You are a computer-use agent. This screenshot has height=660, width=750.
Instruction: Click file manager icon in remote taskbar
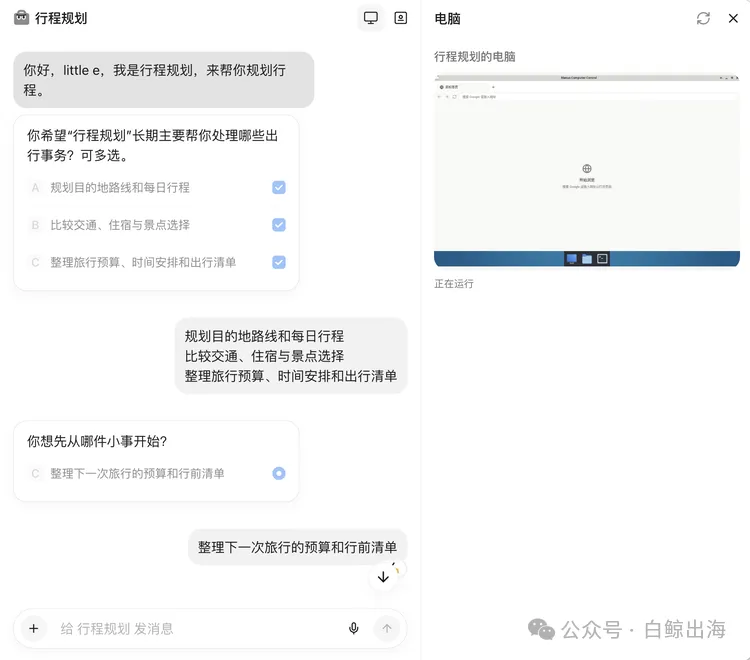[587, 259]
